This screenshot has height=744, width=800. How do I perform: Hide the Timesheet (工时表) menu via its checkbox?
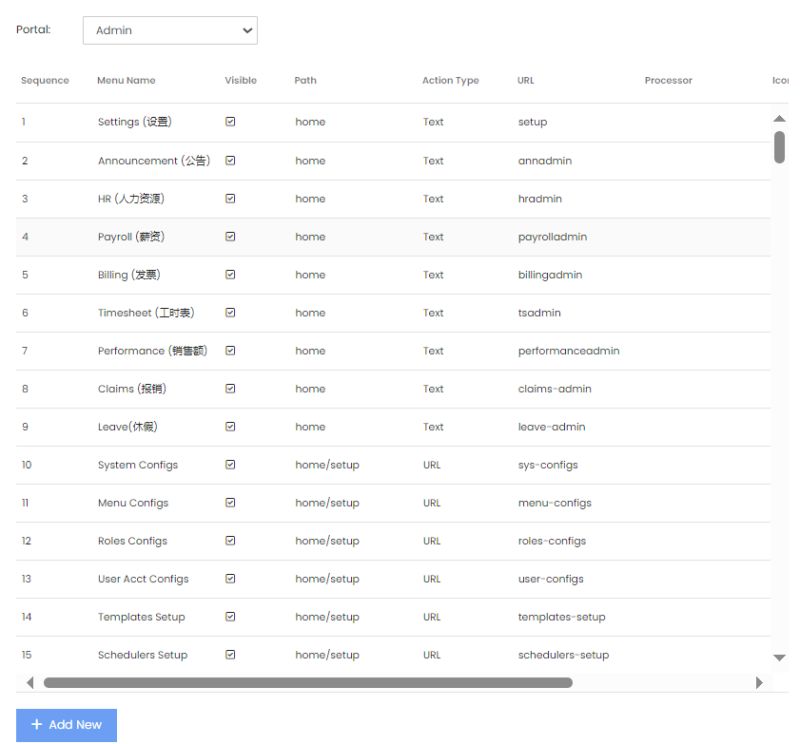click(x=232, y=312)
